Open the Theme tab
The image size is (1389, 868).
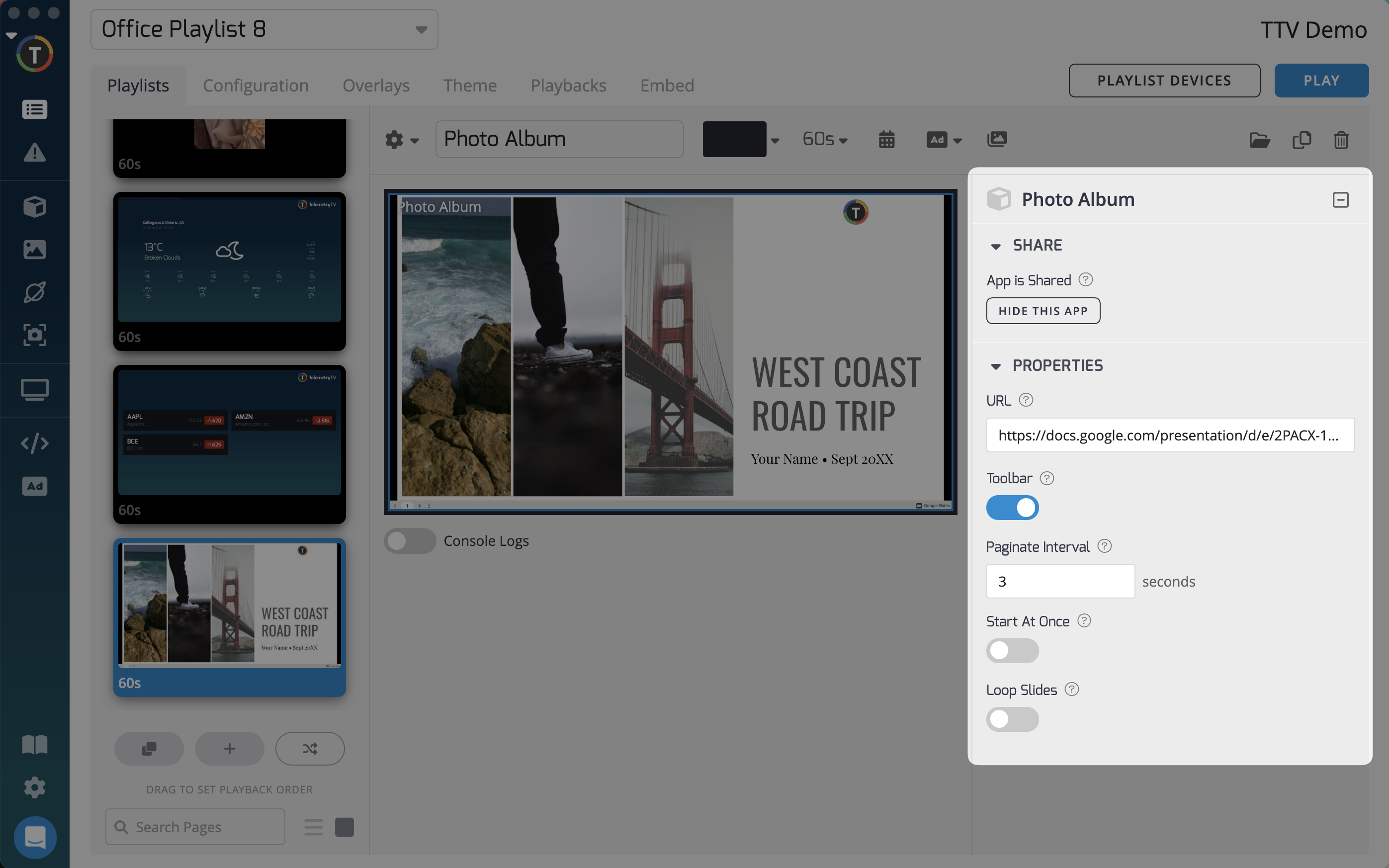click(x=470, y=85)
